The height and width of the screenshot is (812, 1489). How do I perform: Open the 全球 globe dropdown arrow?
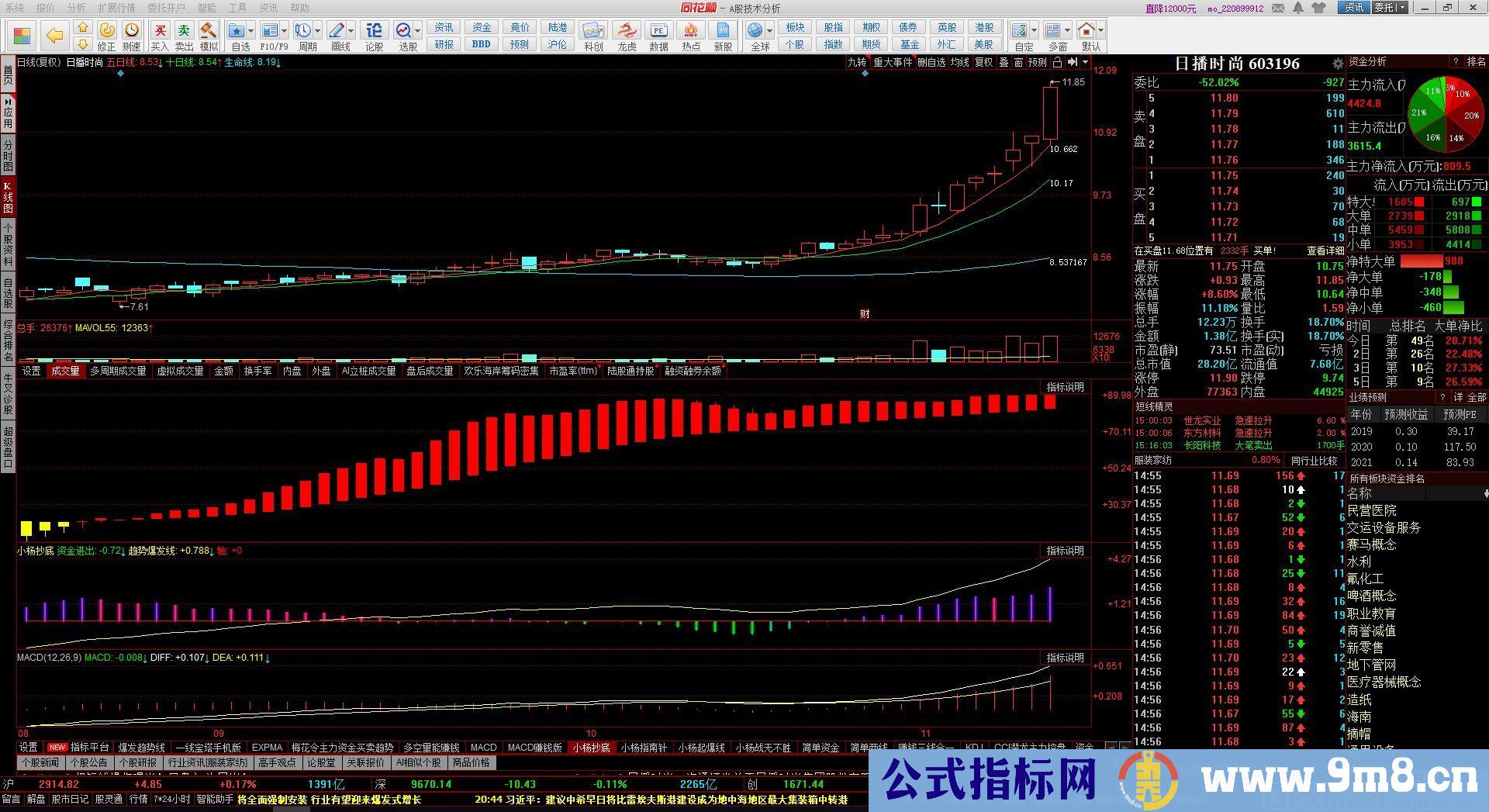point(769,32)
